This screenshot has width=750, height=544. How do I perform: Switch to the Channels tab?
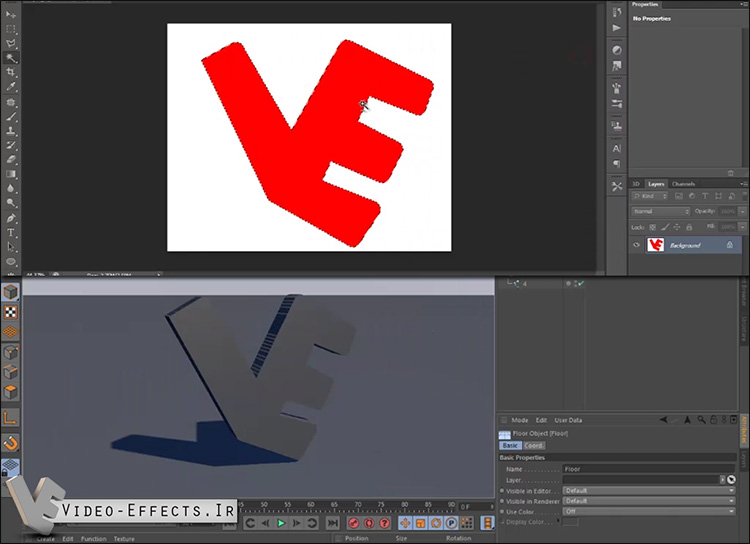click(x=683, y=184)
